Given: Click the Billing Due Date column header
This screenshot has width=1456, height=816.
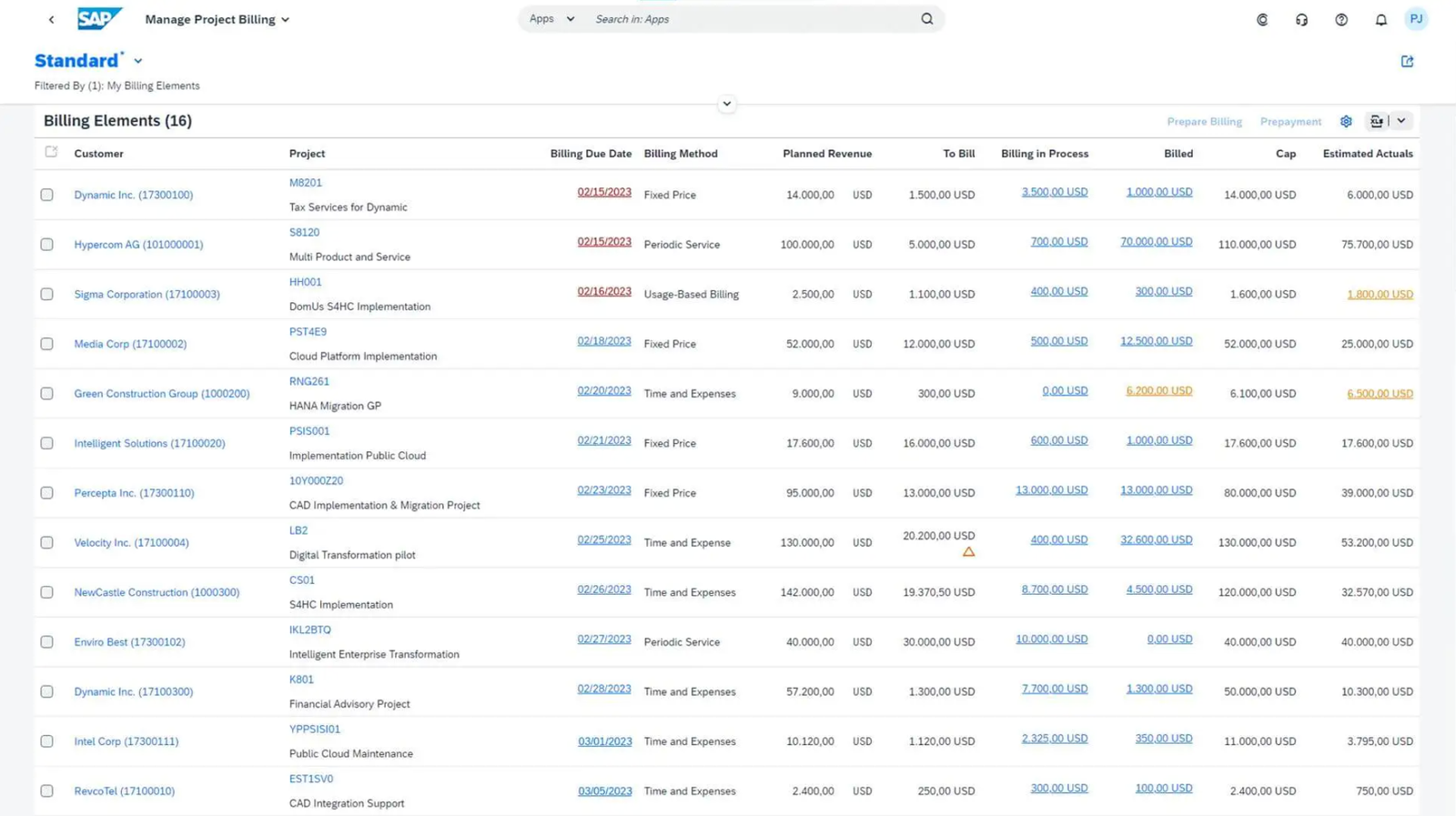Looking at the screenshot, I should [590, 154].
